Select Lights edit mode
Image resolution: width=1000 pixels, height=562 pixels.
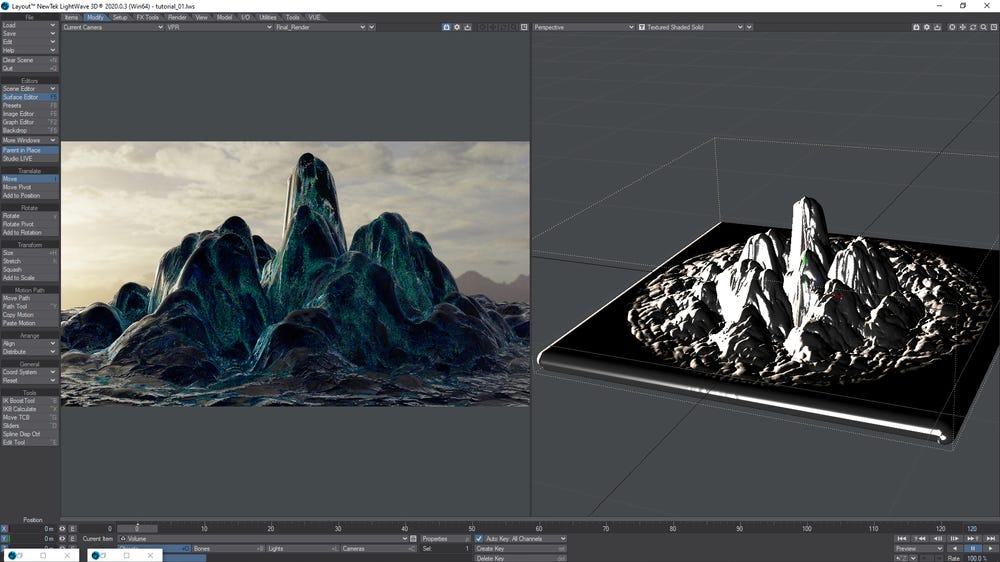click(x=302, y=549)
